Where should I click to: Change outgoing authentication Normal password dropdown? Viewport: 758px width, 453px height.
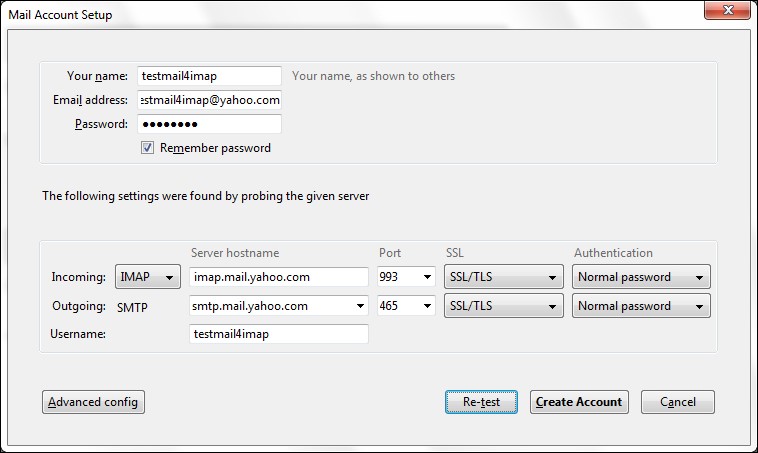640,306
